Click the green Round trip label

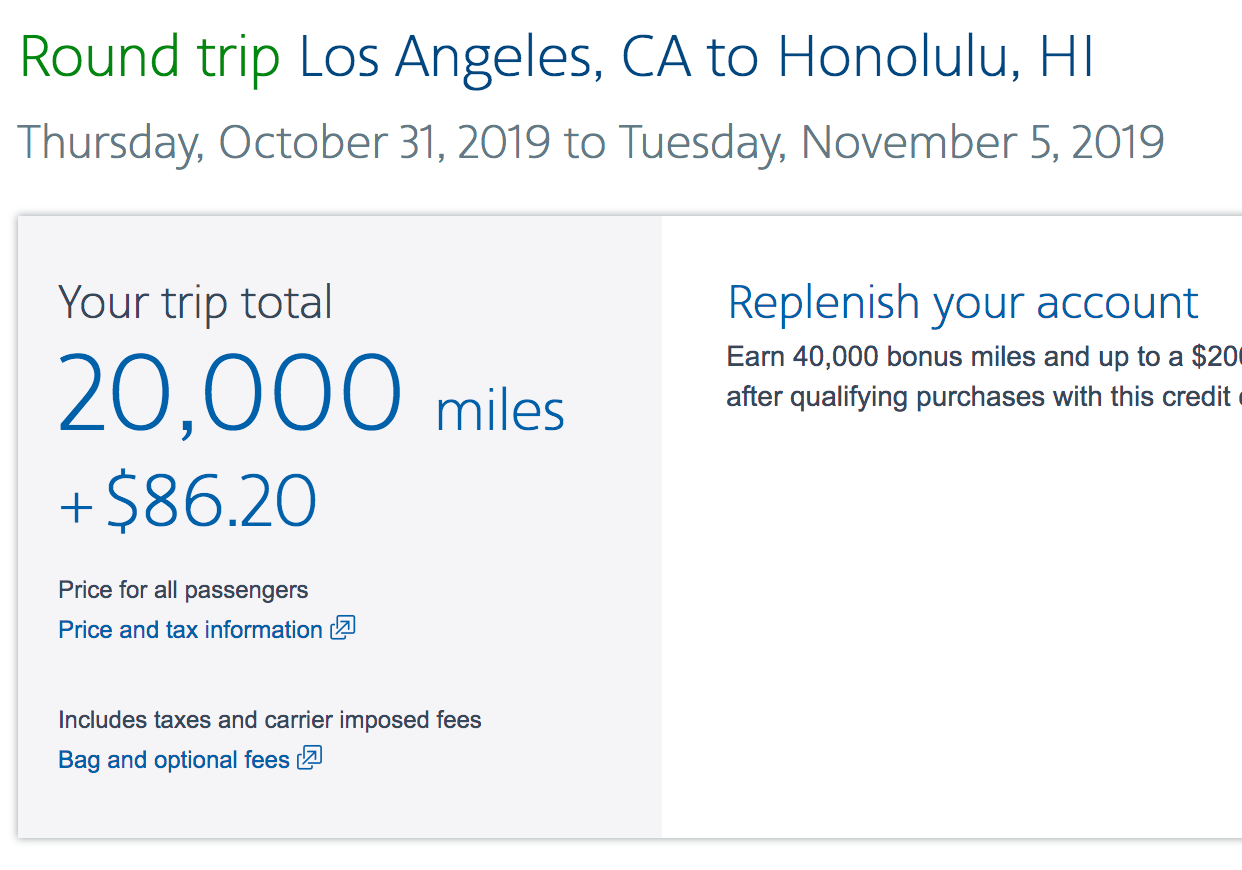[150, 58]
